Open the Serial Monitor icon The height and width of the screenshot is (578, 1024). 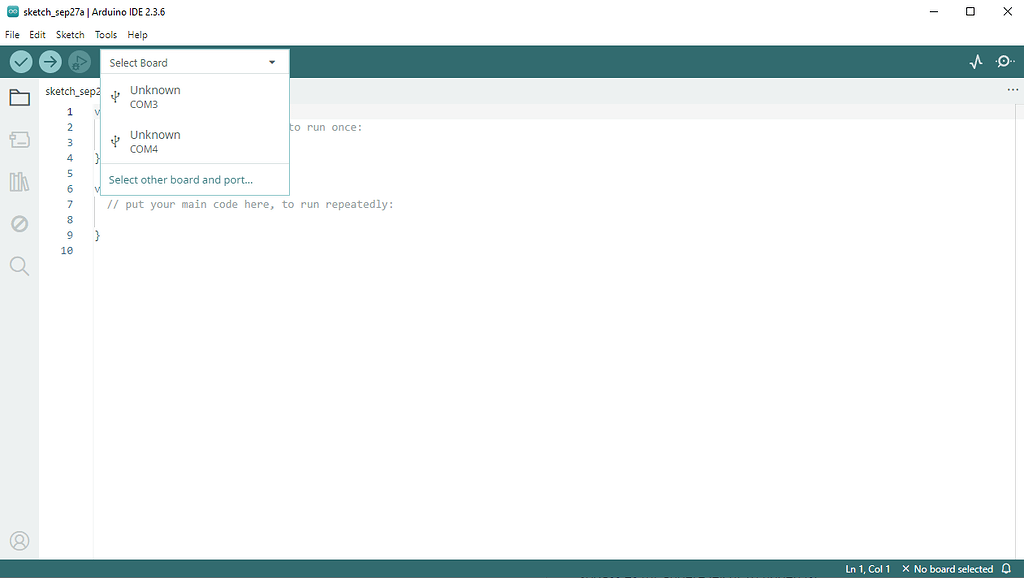(1004, 62)
